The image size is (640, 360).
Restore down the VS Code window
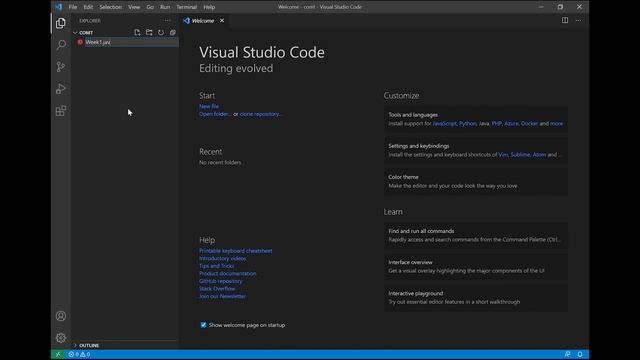pyautogui.click(x=560, y=7)
